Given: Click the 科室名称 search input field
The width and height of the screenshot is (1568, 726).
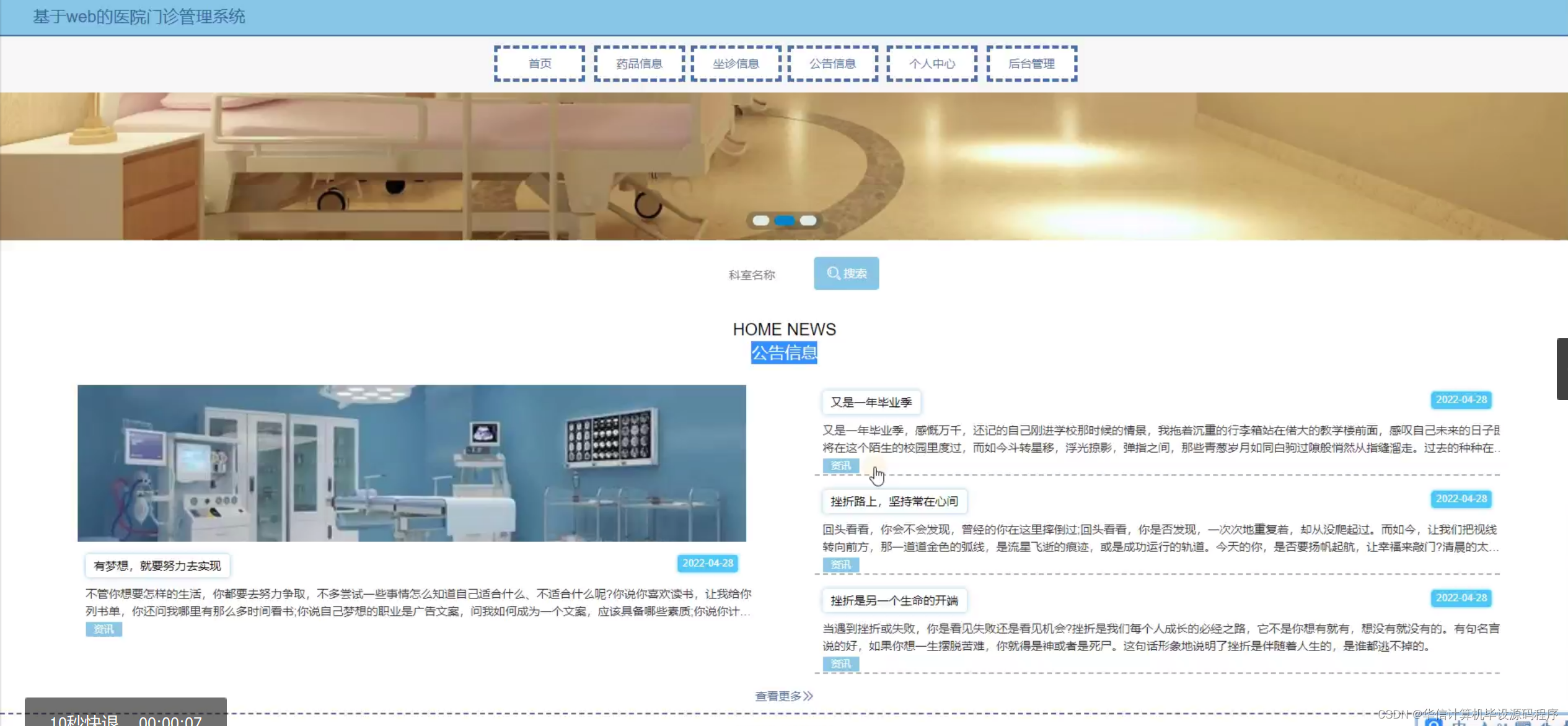Looking at the screenshot, I should click(752, 274).
